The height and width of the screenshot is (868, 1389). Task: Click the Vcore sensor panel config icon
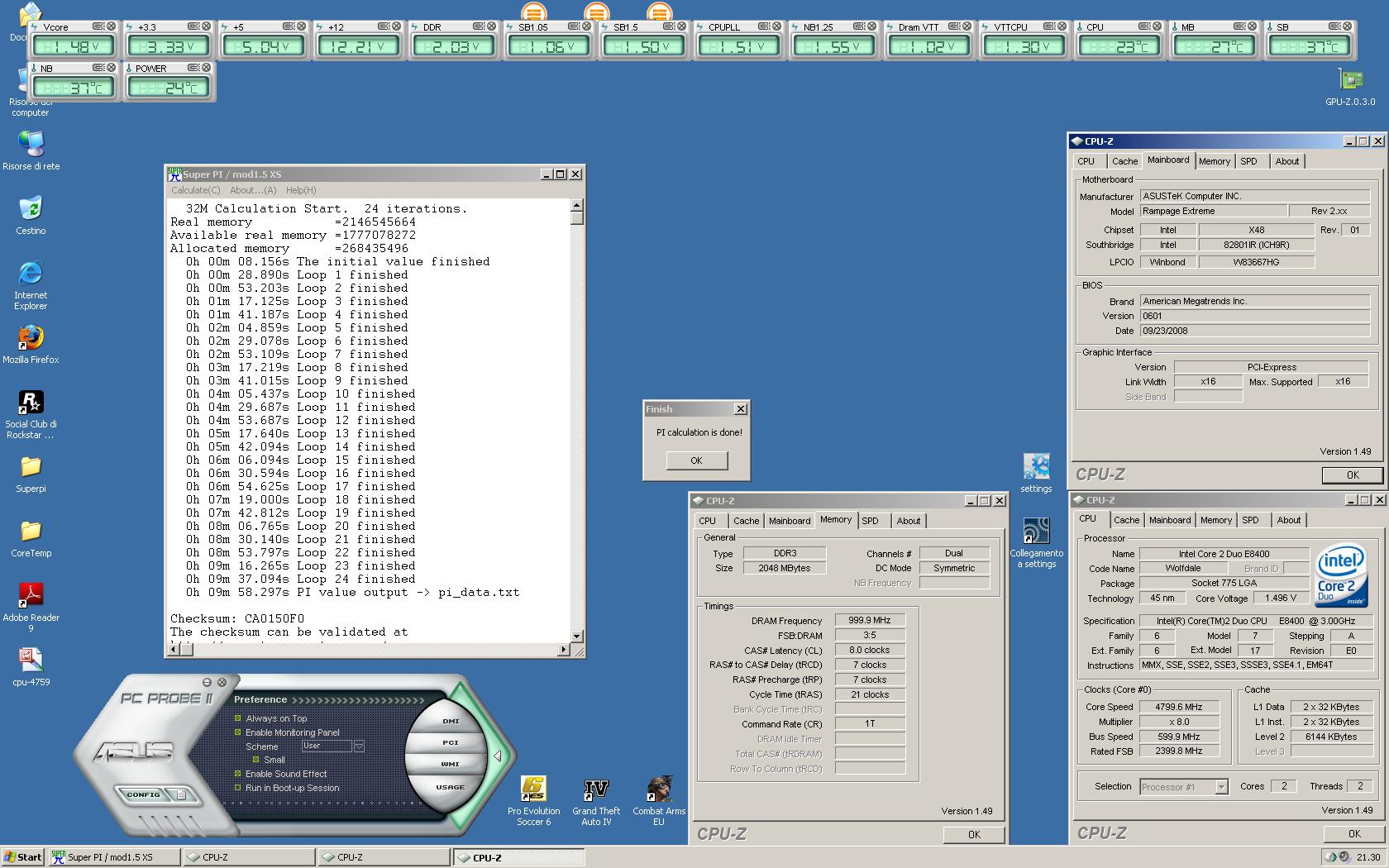[98, 26]
